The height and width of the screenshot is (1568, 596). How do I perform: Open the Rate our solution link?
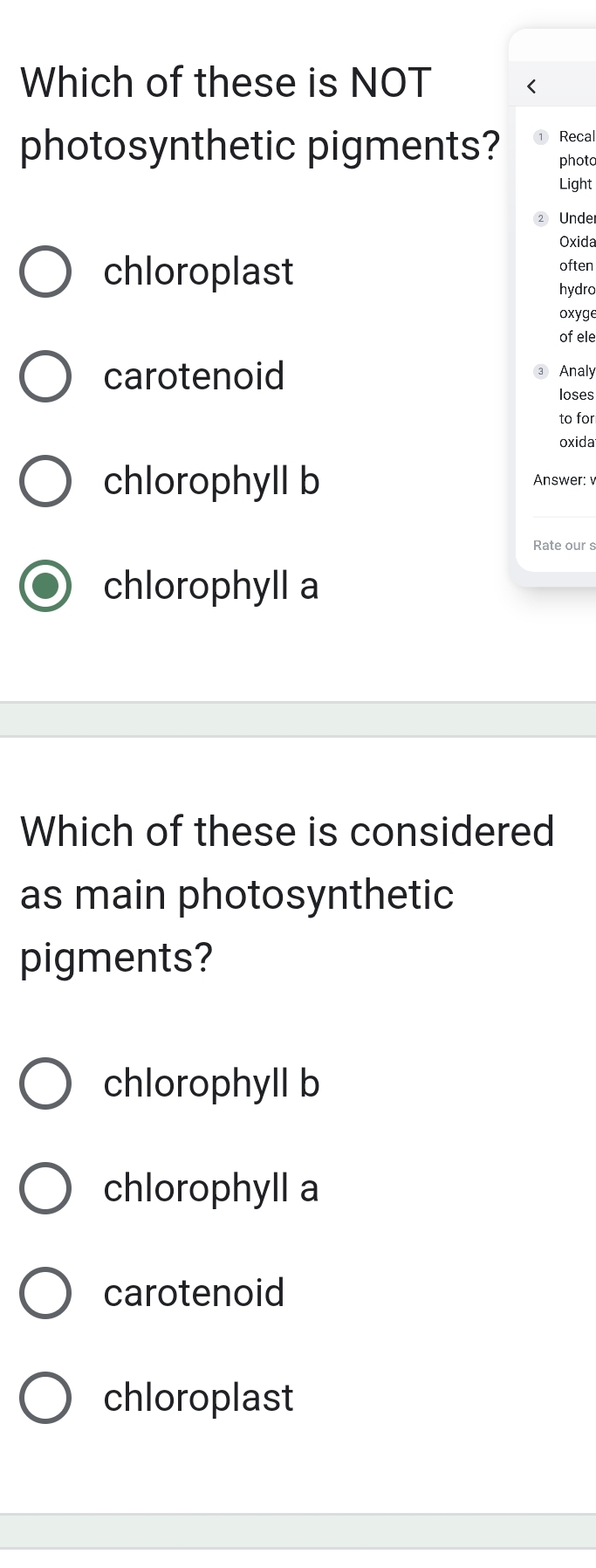563,545
